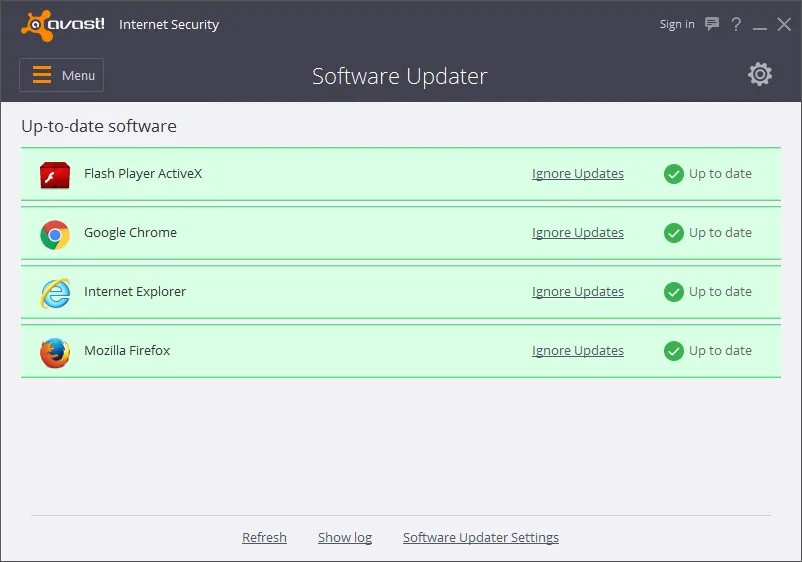
Task: Click the green checkmark for Mozilla Firefox
Action: point(674,351)
